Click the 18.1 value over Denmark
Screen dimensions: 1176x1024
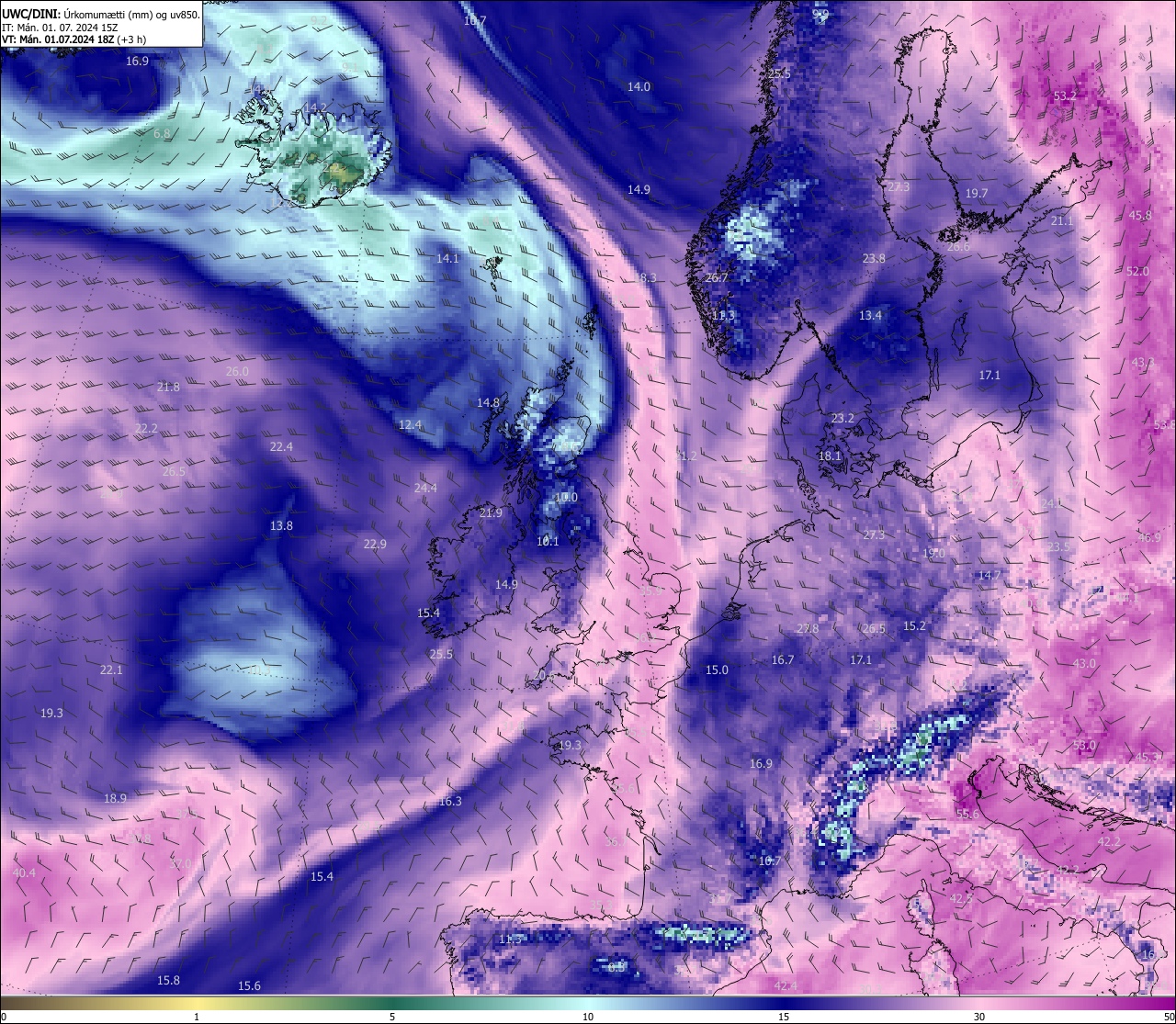tap(830, 456)
